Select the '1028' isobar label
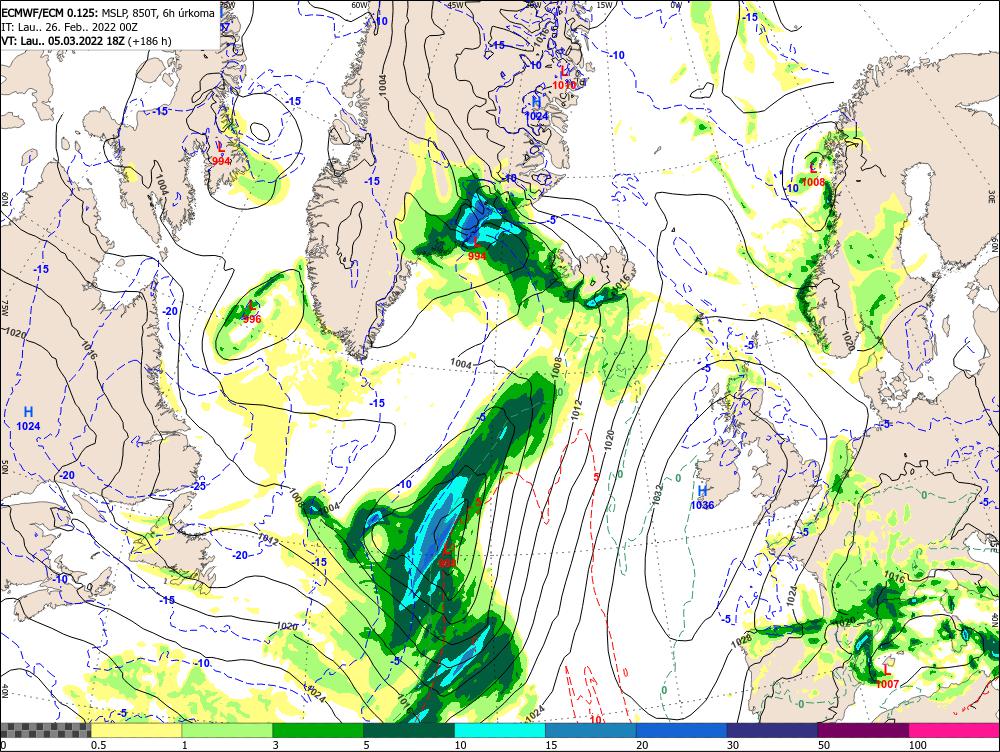Screen dimensions: 1000x752 pos(741,640)
